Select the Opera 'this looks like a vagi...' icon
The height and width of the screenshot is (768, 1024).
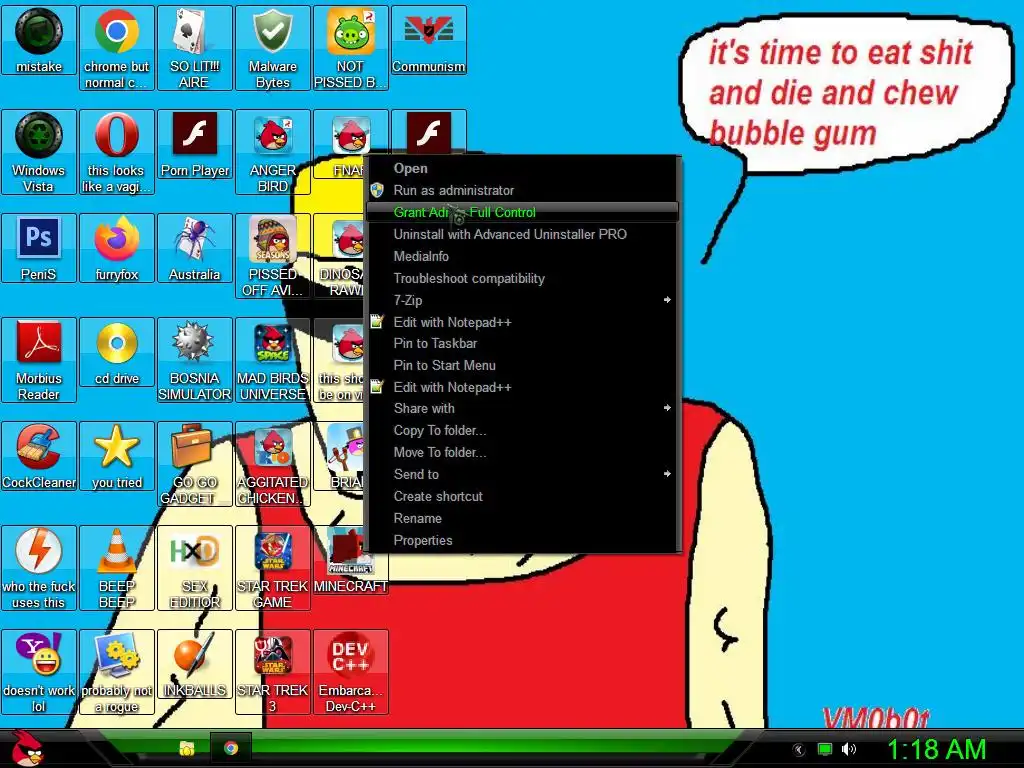116,152
